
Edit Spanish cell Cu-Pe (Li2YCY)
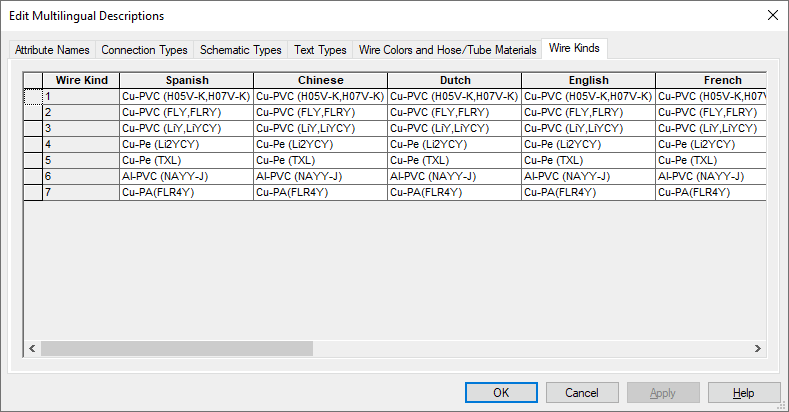[x=187, y=144]
